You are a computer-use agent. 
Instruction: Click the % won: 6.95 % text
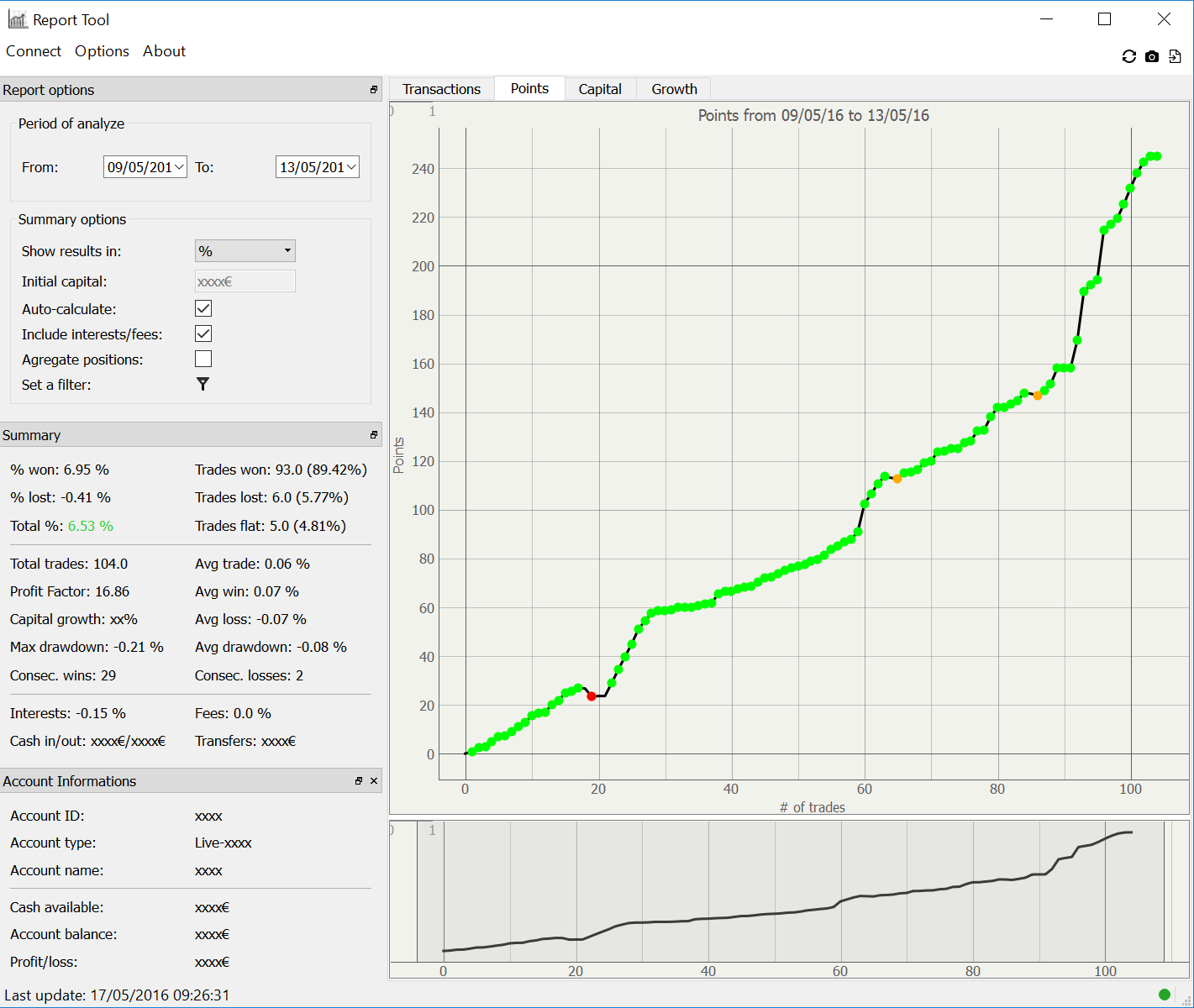coord(60,470)
